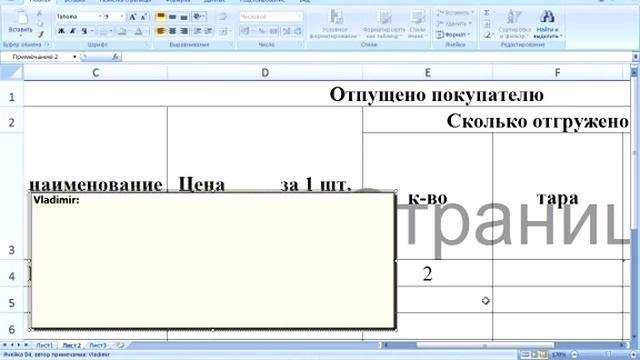
Task: Open Format as Table gallery
Action: (383, 24)
